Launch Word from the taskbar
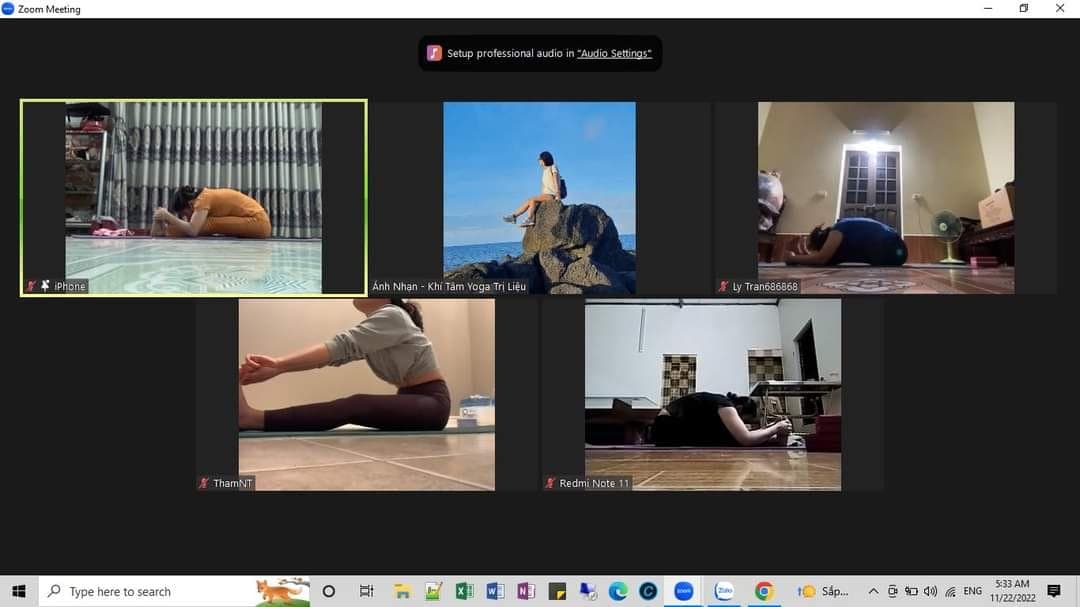 [x=495, y=591]
